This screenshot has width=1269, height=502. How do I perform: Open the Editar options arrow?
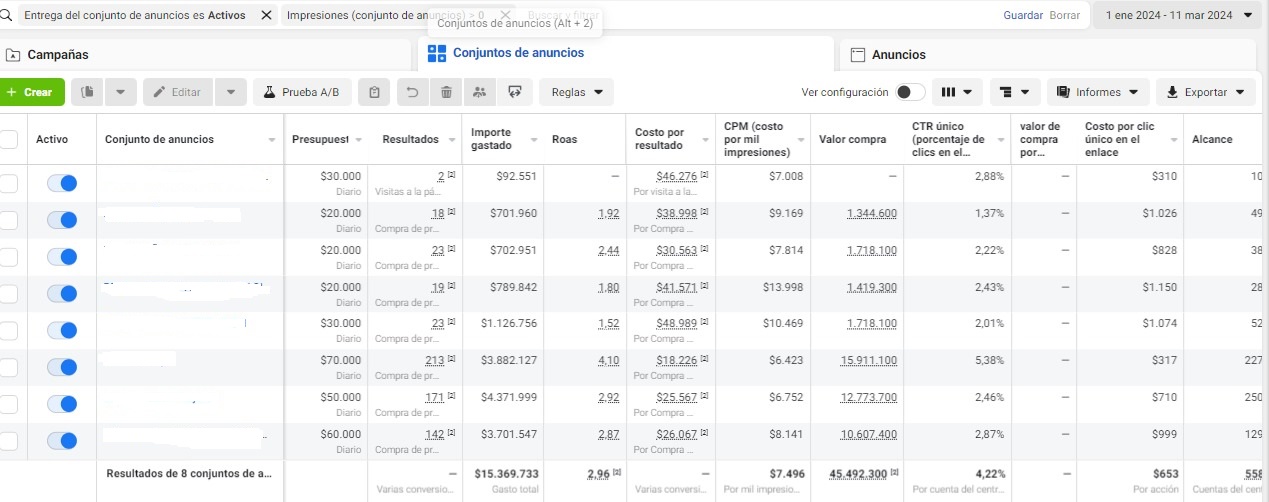pos(230,92)
